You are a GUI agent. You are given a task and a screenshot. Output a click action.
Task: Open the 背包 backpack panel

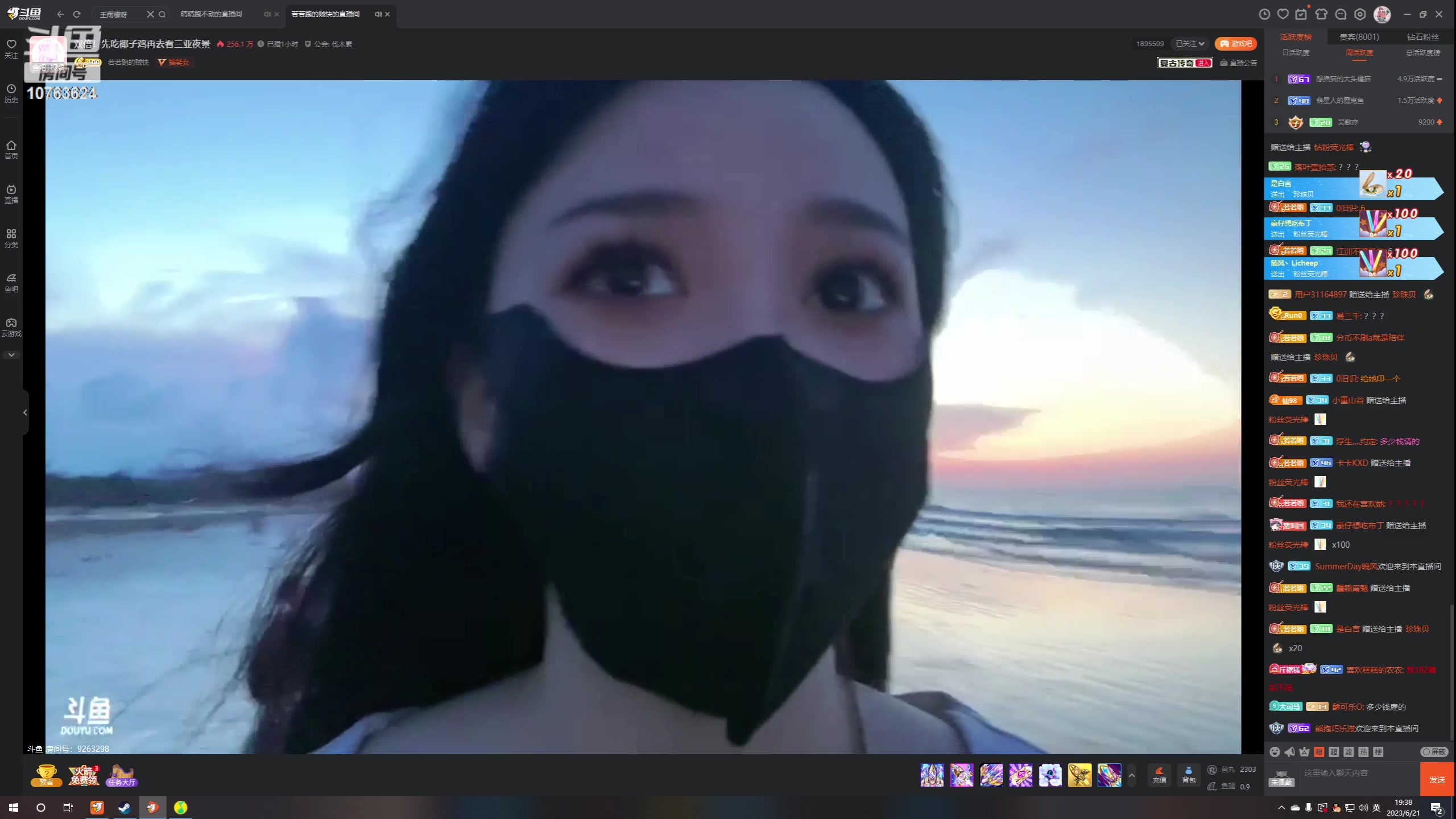[x=1189, y=777]
